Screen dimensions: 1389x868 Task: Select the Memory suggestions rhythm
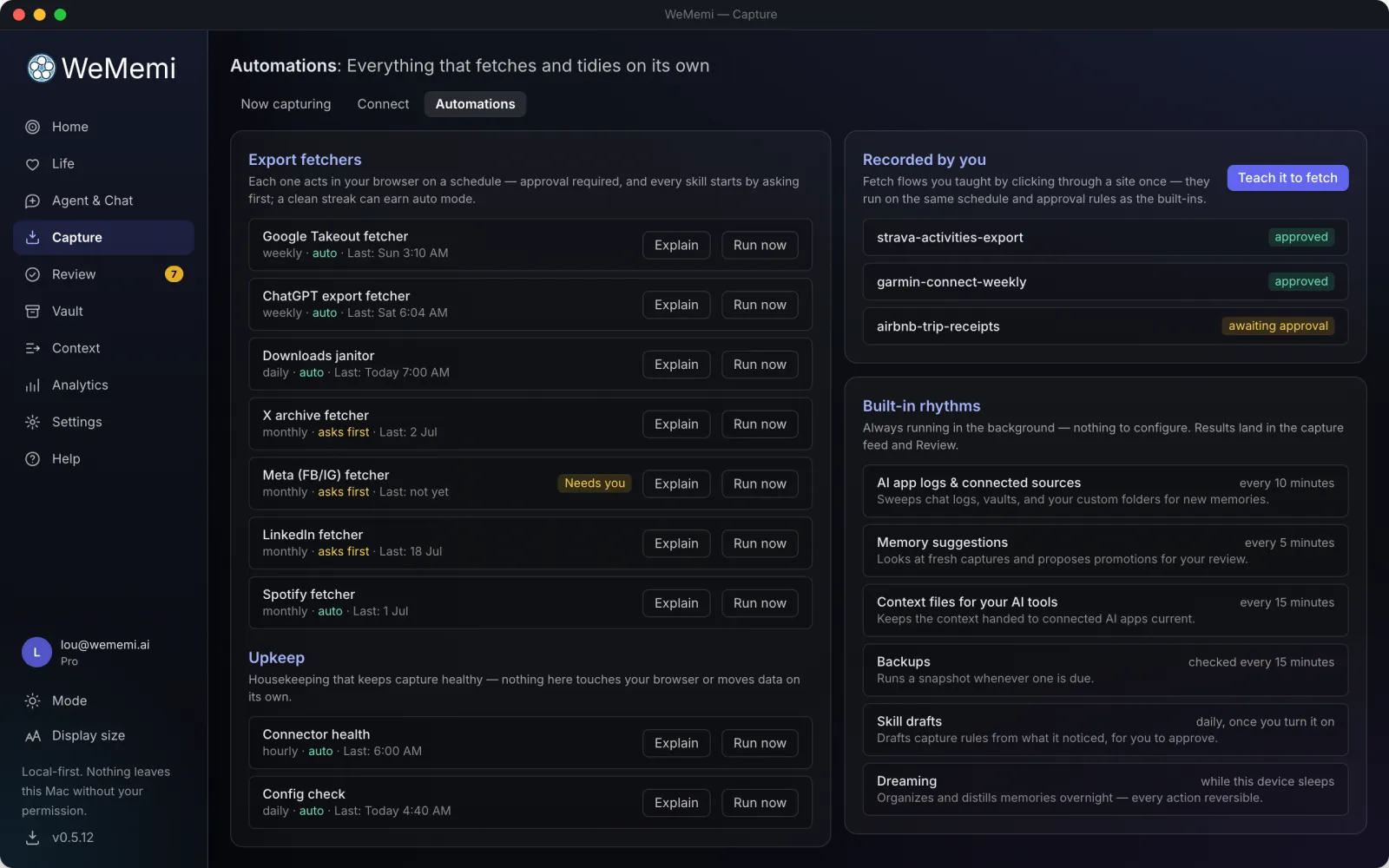1105,550
